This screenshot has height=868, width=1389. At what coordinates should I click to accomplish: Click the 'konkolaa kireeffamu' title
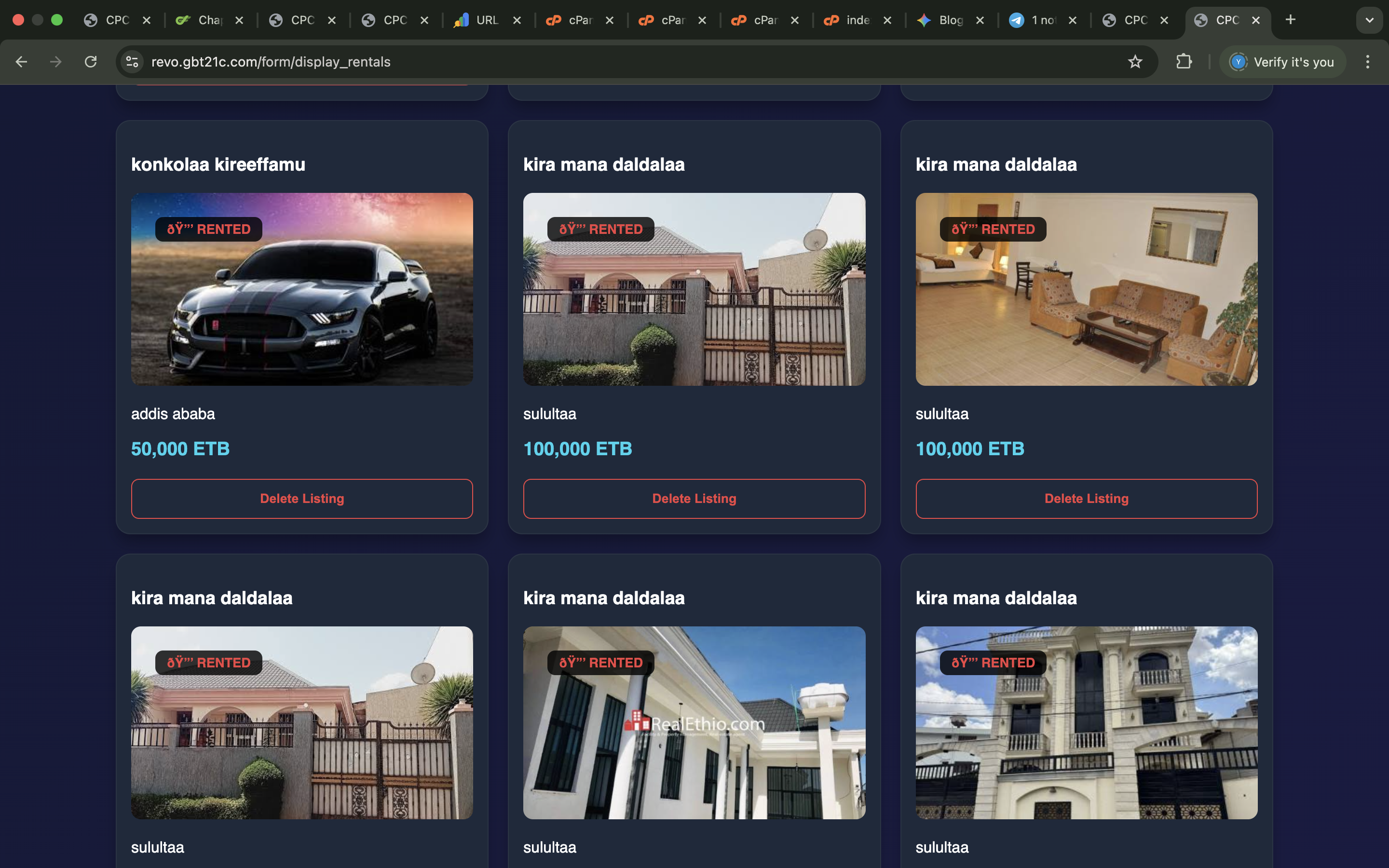[218, 164]
